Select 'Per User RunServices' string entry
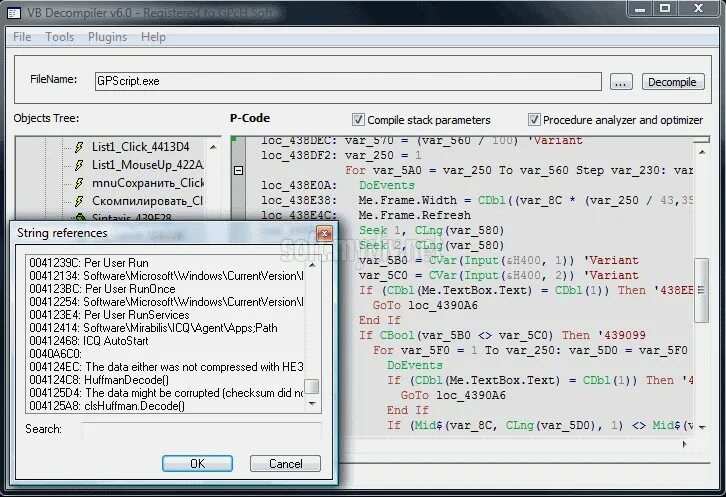 [166, 315]
